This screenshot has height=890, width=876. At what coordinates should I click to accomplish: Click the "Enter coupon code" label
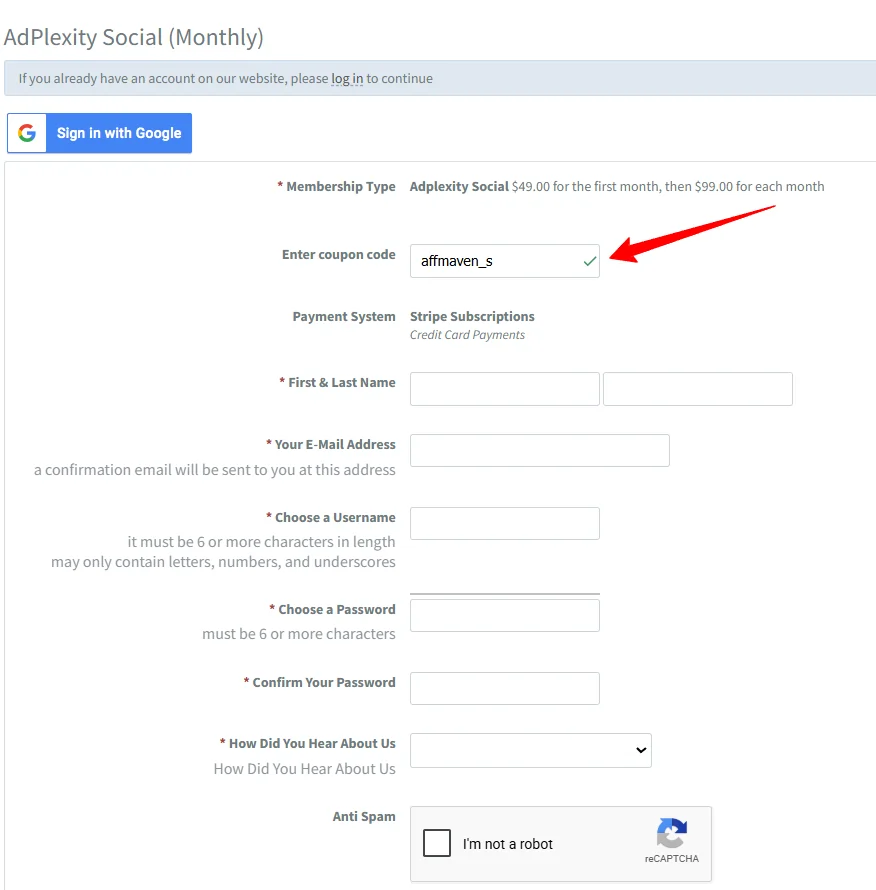(x=338, y=255)
